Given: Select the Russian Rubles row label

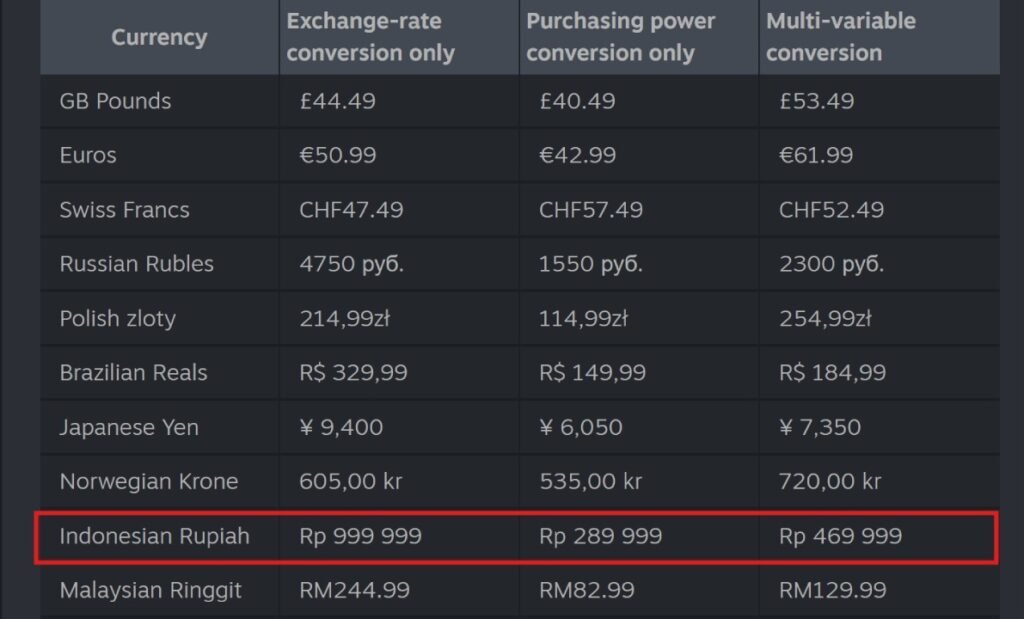Looking at the screenshot, I should point(136,264).
